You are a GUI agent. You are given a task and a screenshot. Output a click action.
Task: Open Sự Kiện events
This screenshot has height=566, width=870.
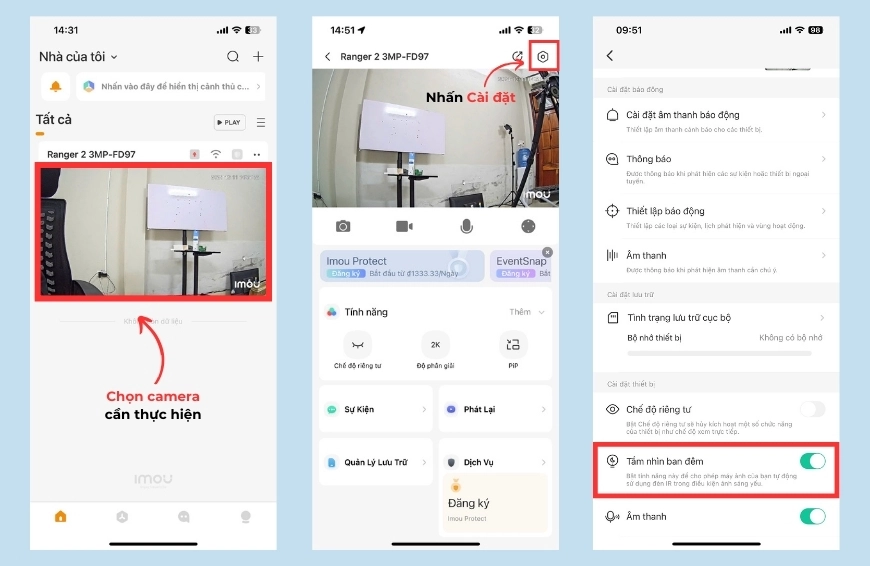tap(376, 410)
